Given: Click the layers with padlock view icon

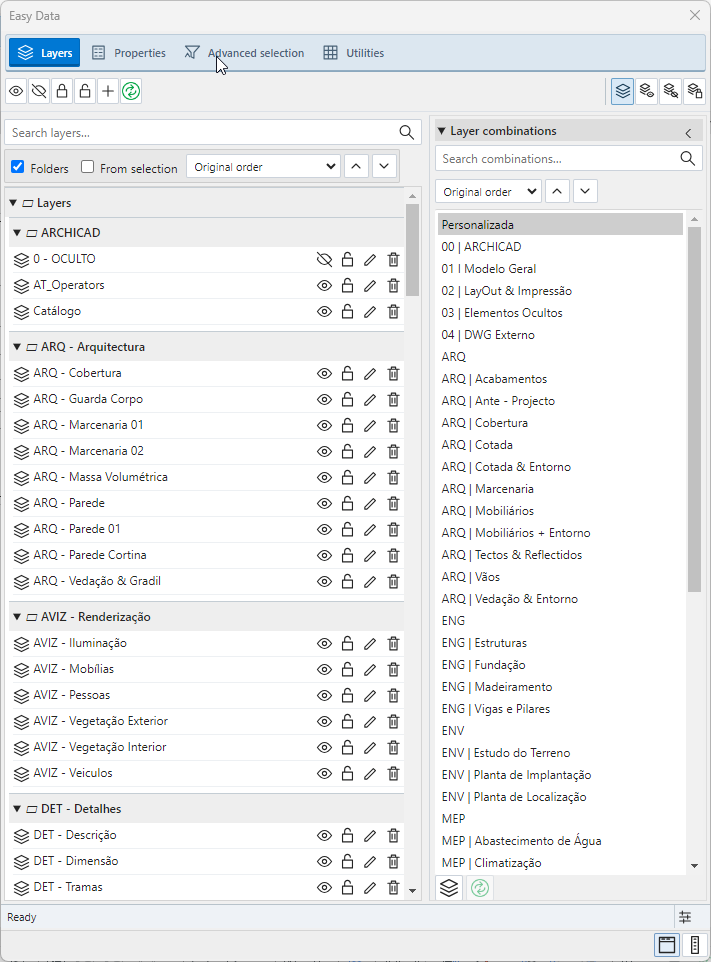Looking at the screenshot, I should tap(694, 91).
